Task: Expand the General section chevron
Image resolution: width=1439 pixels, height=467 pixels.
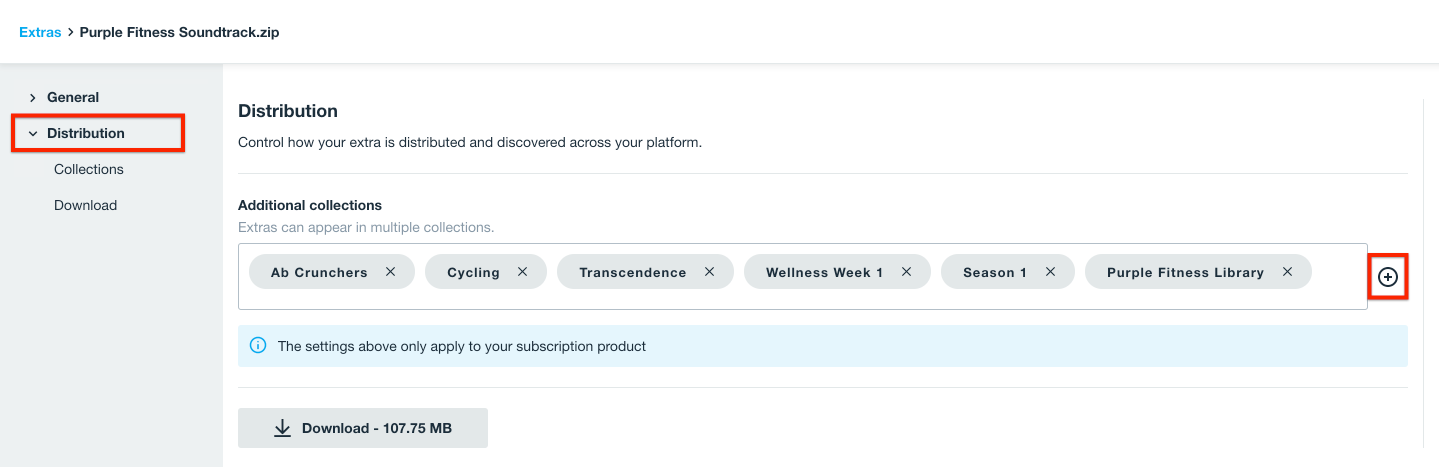Action: [x=33, y=98]
